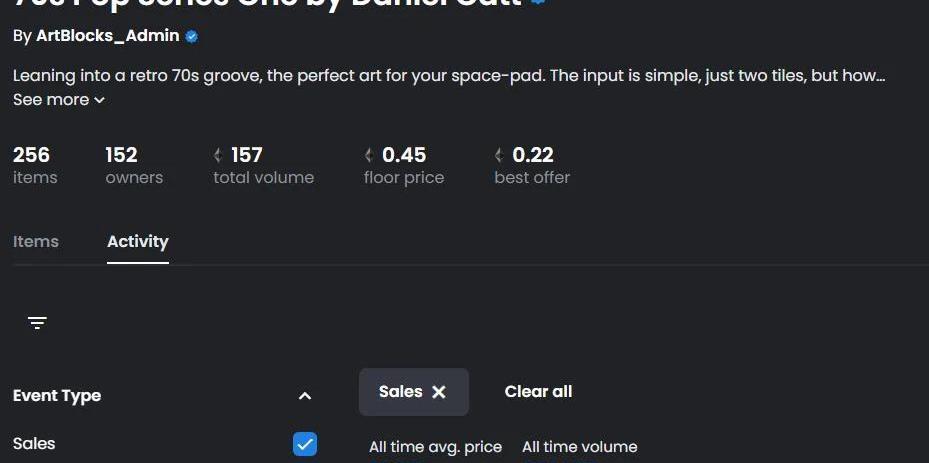
Task: Click the Ethereum icon next to total volume
Action: click(218, 155)
